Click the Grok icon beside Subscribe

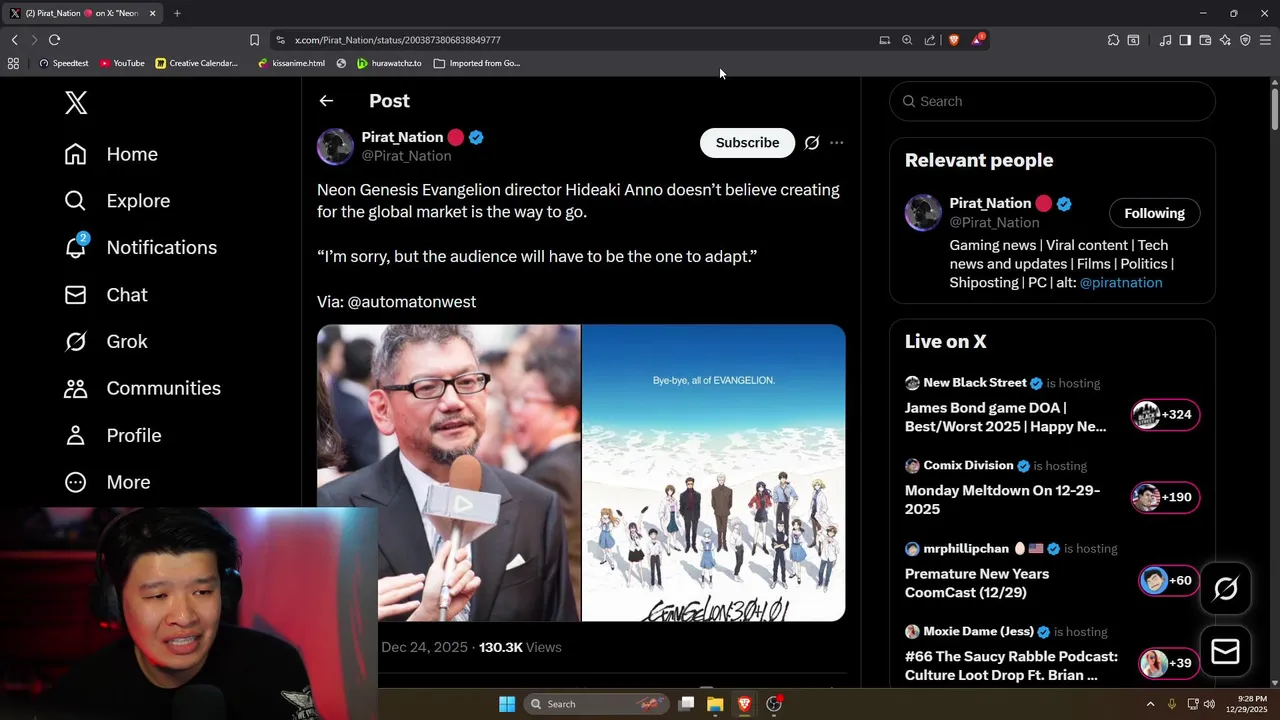812,143
